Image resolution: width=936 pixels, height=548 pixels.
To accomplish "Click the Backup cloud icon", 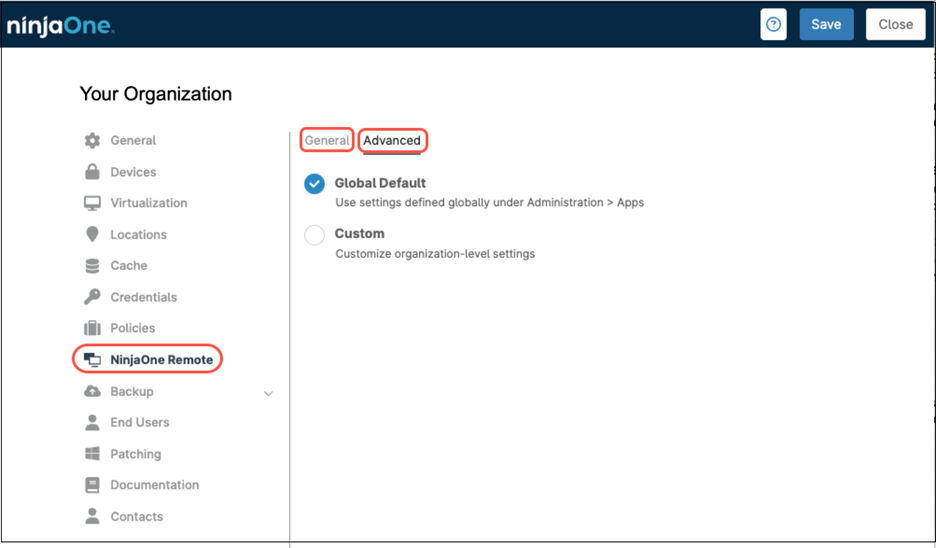I will (x=93, y=391).
